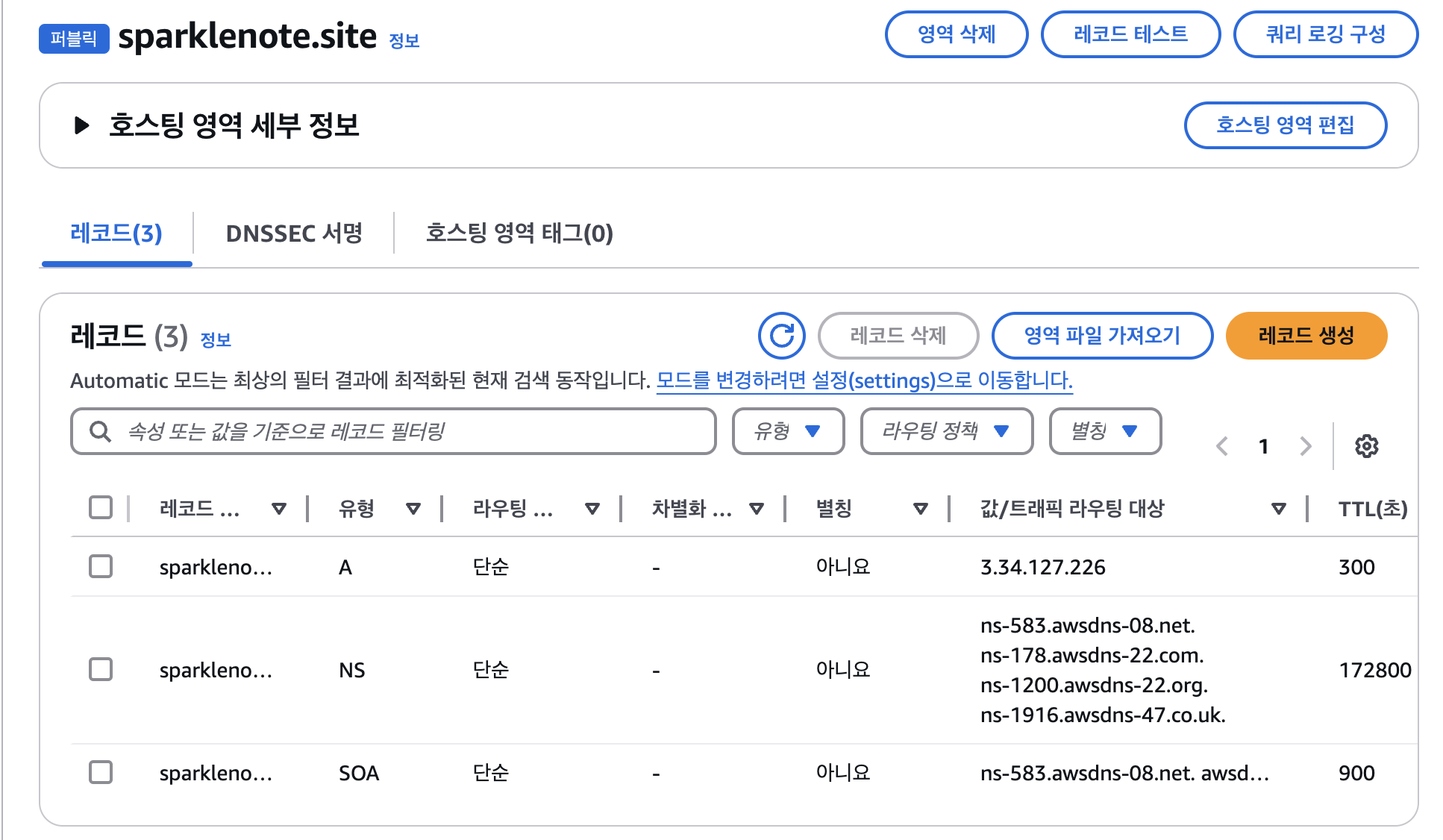Open the 라우팅 정책 filter dropdown
This screenshot has height=840, width=1443.
[x=946, y=431]
